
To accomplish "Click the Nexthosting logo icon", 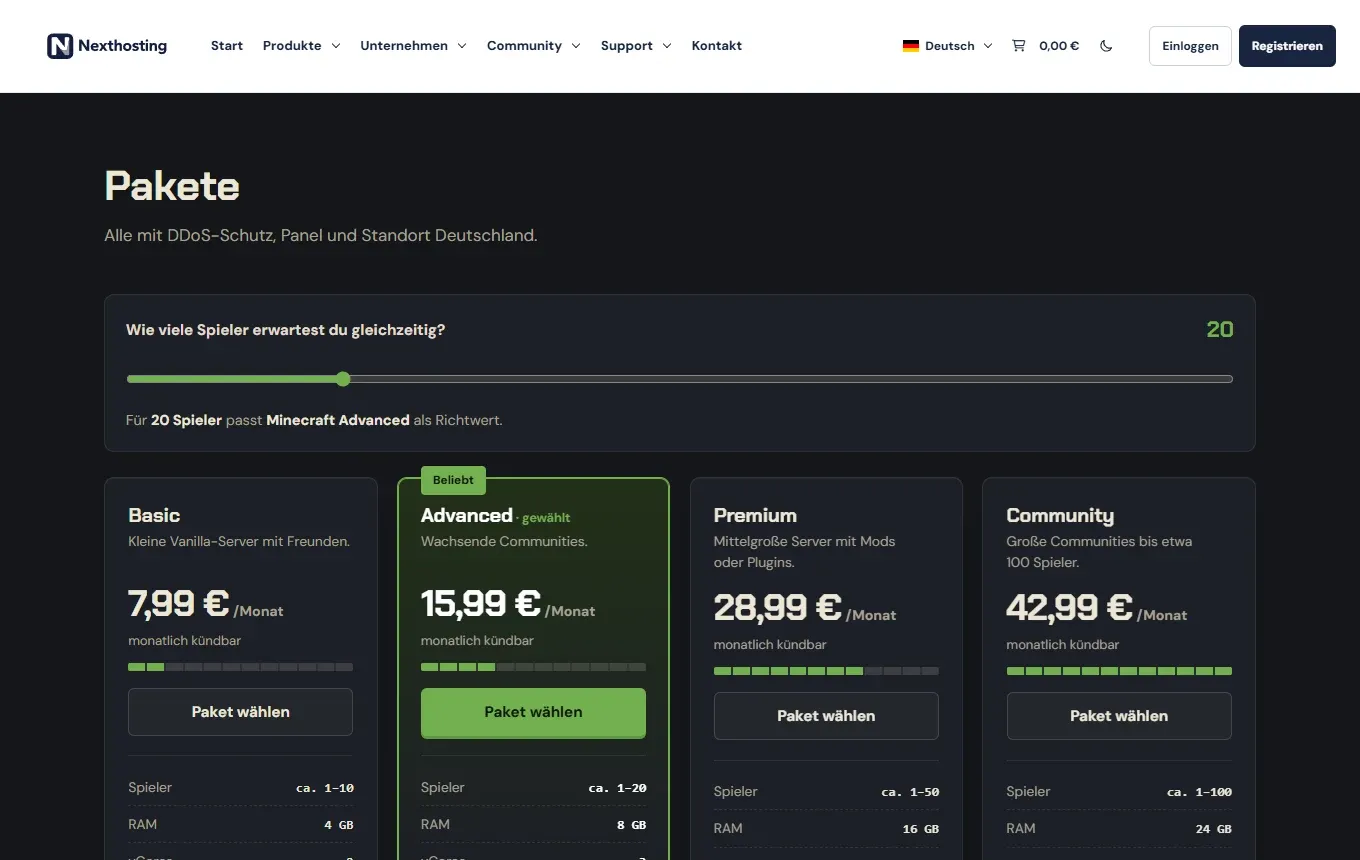I will tap(60, 46).
